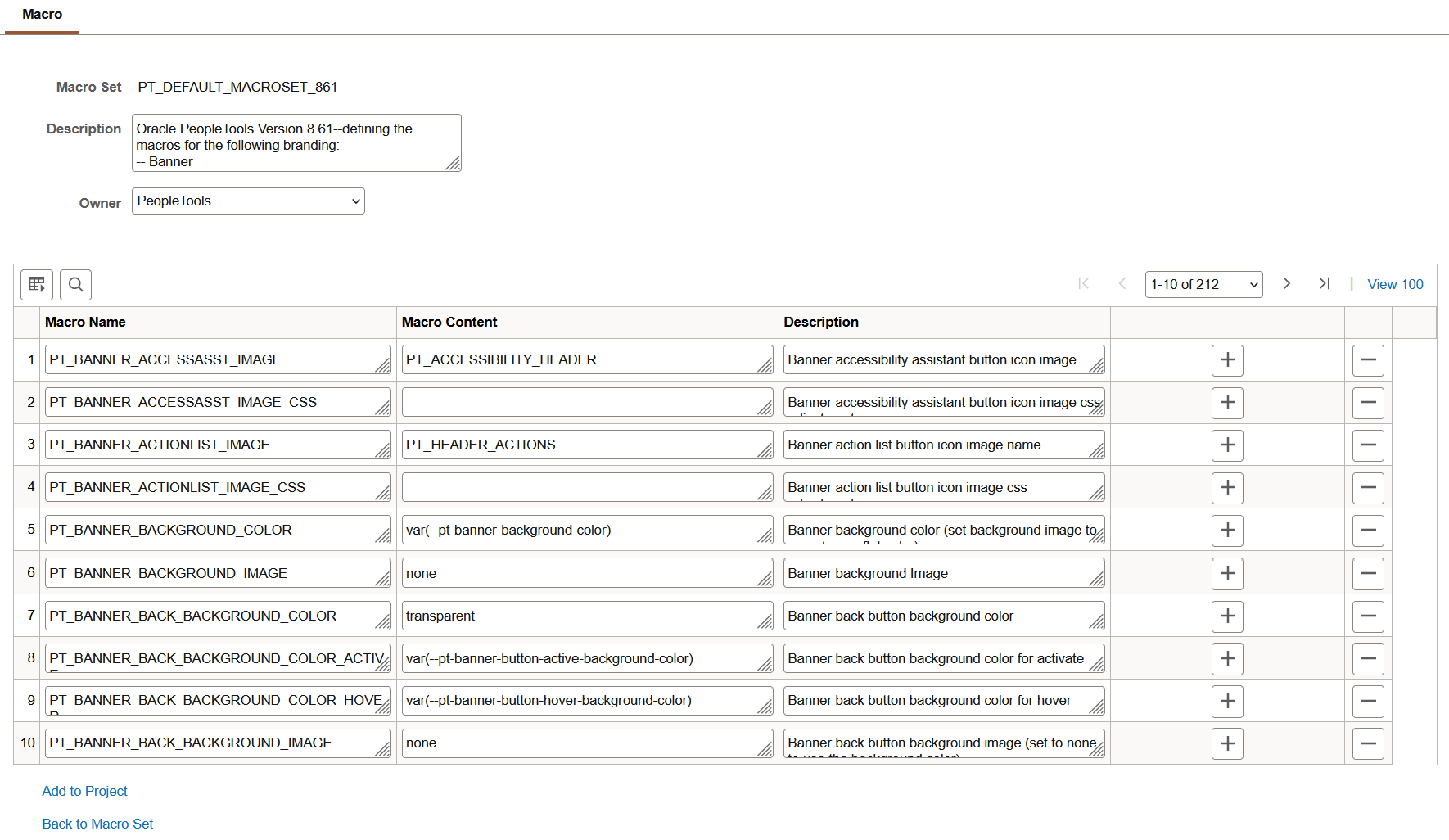Go Back to Macro Set
The height and width of the screenshot is (840, 1449).
click(x=97, y=824)
